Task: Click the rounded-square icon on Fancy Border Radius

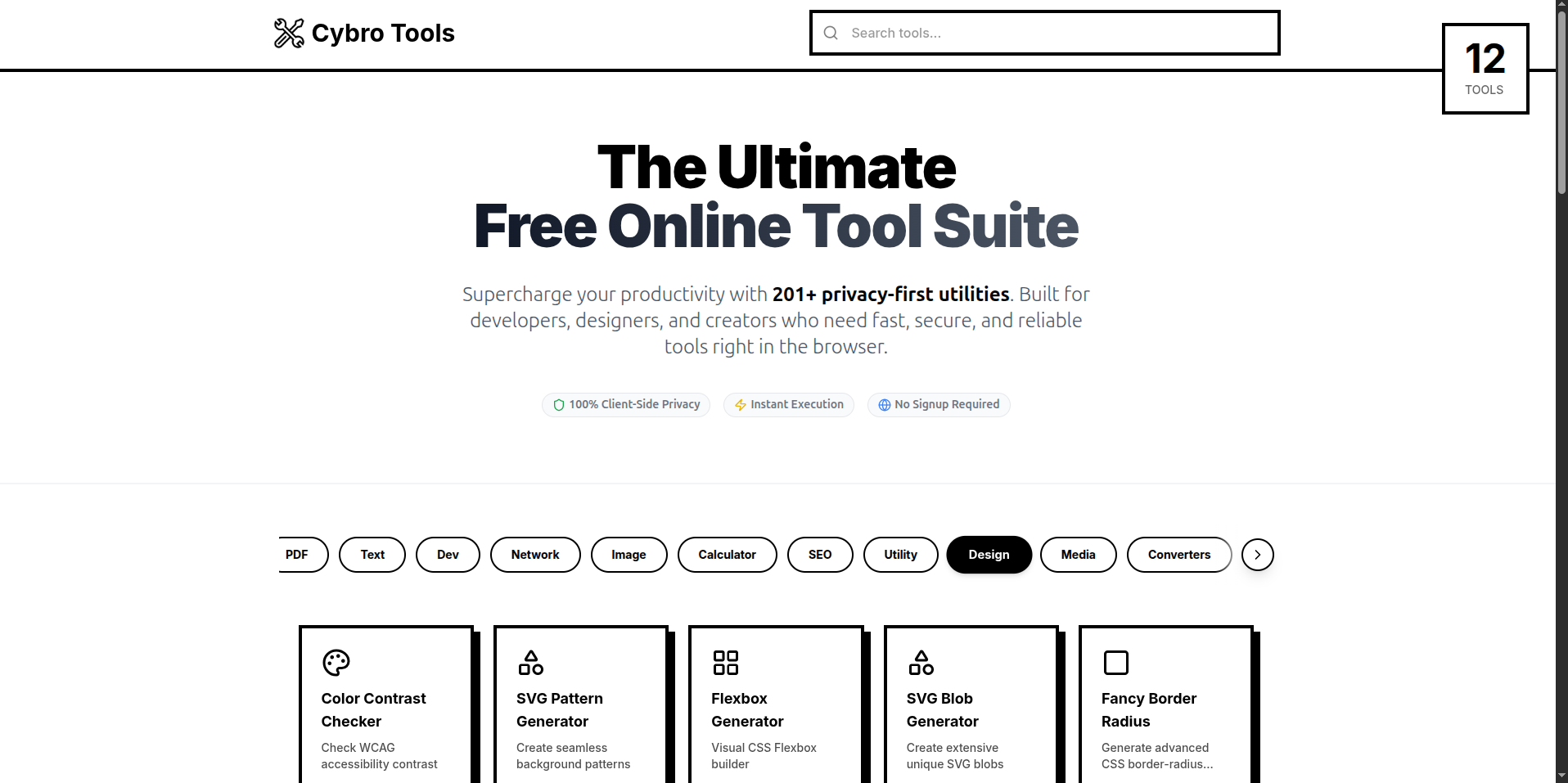Action: (x=1116, y=663)
